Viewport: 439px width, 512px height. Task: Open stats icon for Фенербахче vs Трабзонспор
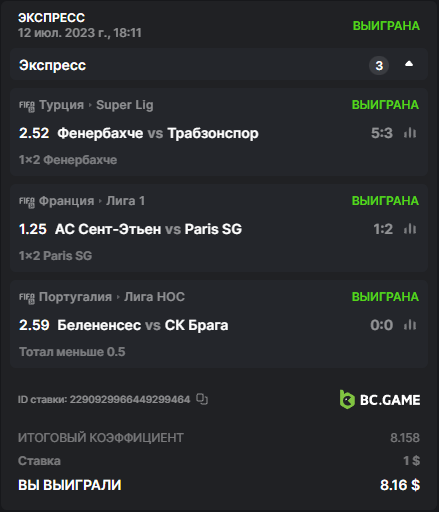[410, 133]
